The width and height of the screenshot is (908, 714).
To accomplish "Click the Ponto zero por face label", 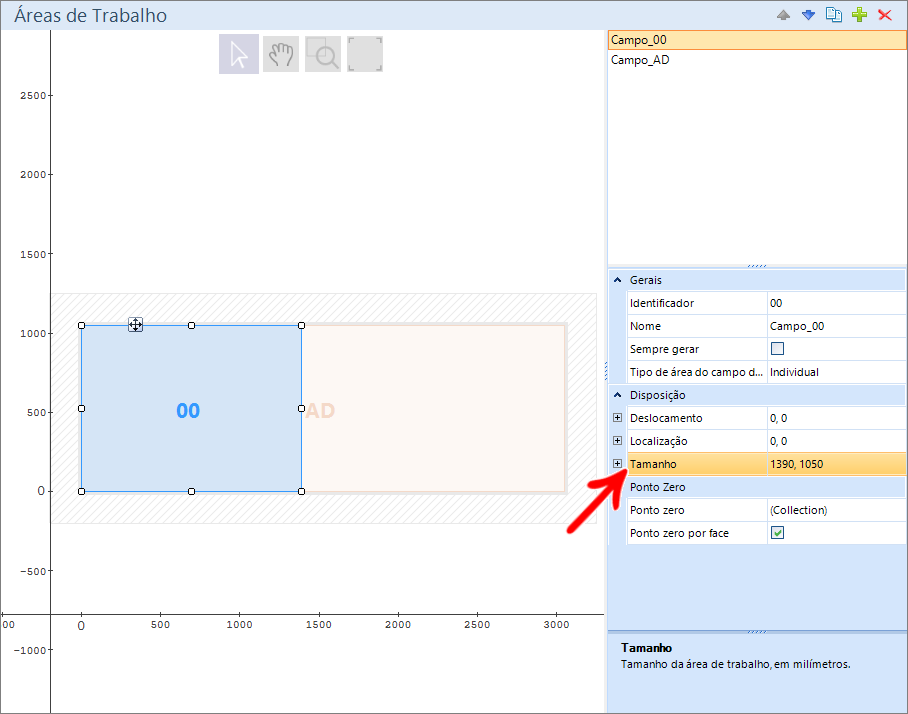I will click(679, 533).
